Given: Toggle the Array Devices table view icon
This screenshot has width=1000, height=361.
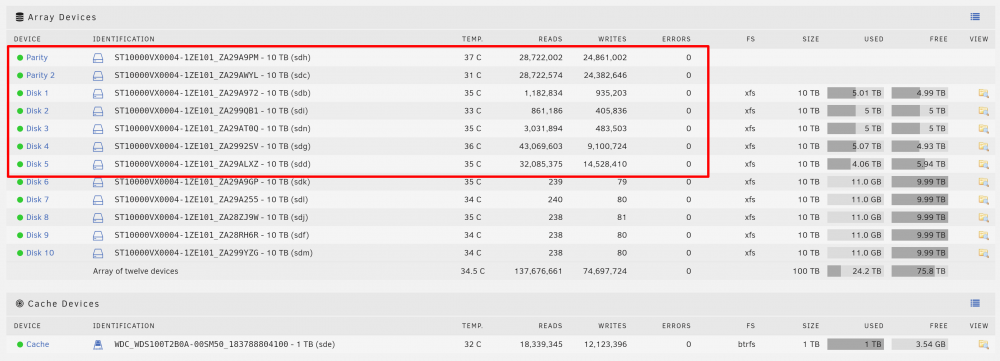Looking at the screenshot, I should point(974,17).
